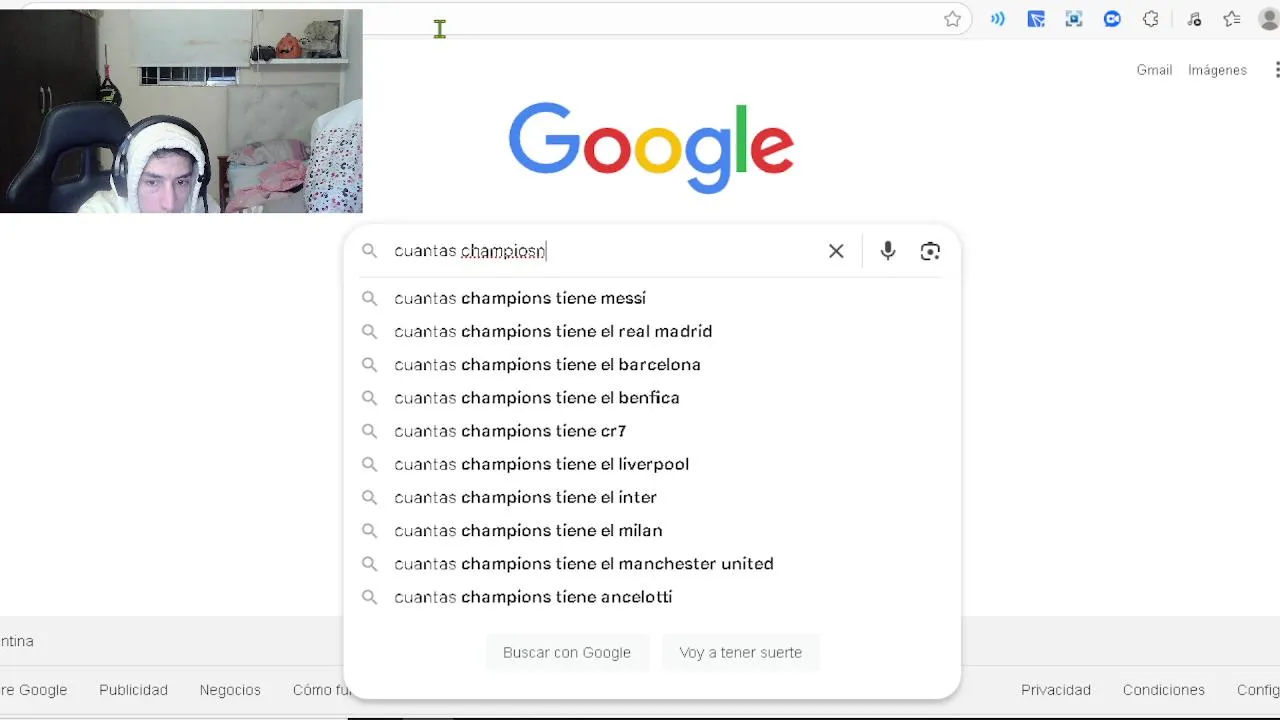This screenshot has width=1280, height=720.
Task: Open the browser extensions puzzle icon
Action: (1151, 19)
